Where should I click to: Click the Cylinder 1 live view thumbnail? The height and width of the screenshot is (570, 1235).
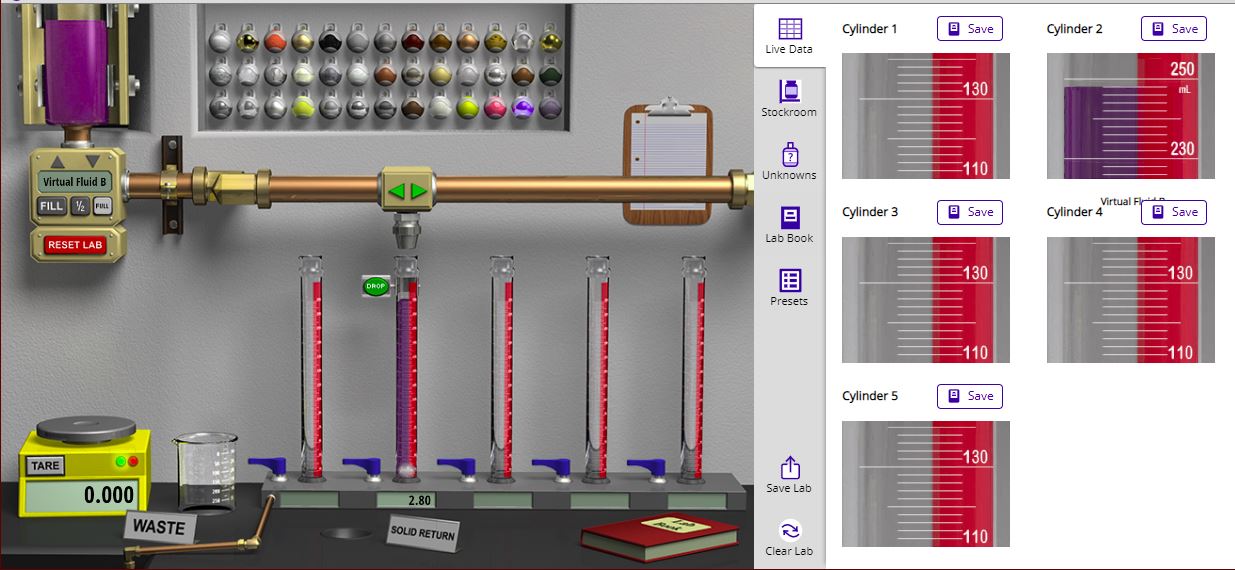[926, 116]
